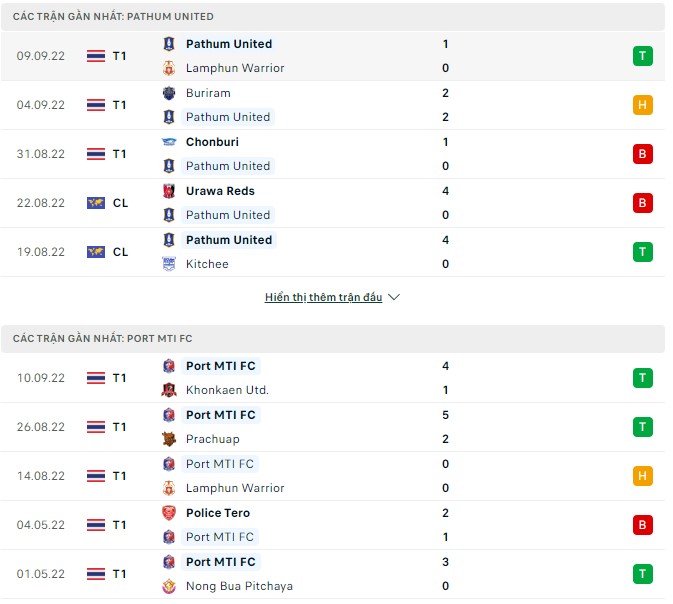Viewport: 673px width, 604px height.
Task: Click the orange H badge for Buriram match
Action: pyautogui.click(x=642, y=105)
